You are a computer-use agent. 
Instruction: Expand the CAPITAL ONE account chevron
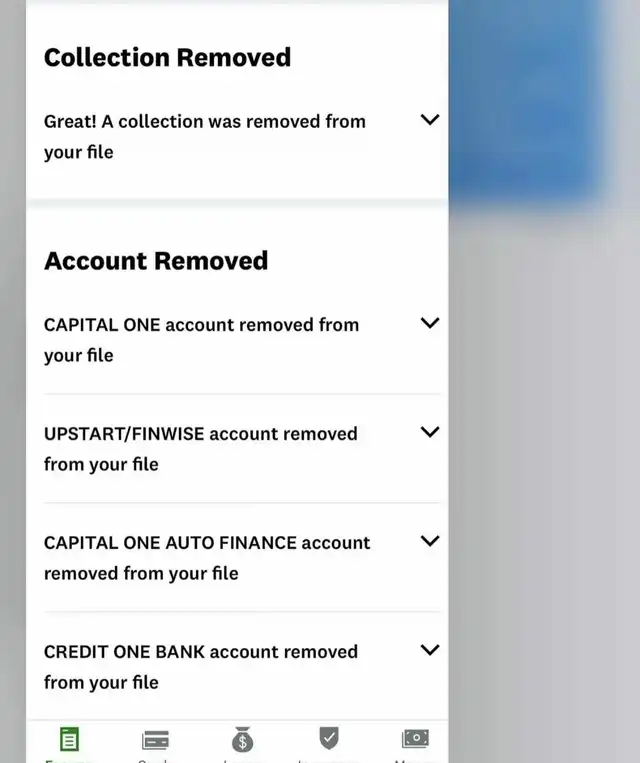pyautogui.click(x=430, y=323)
